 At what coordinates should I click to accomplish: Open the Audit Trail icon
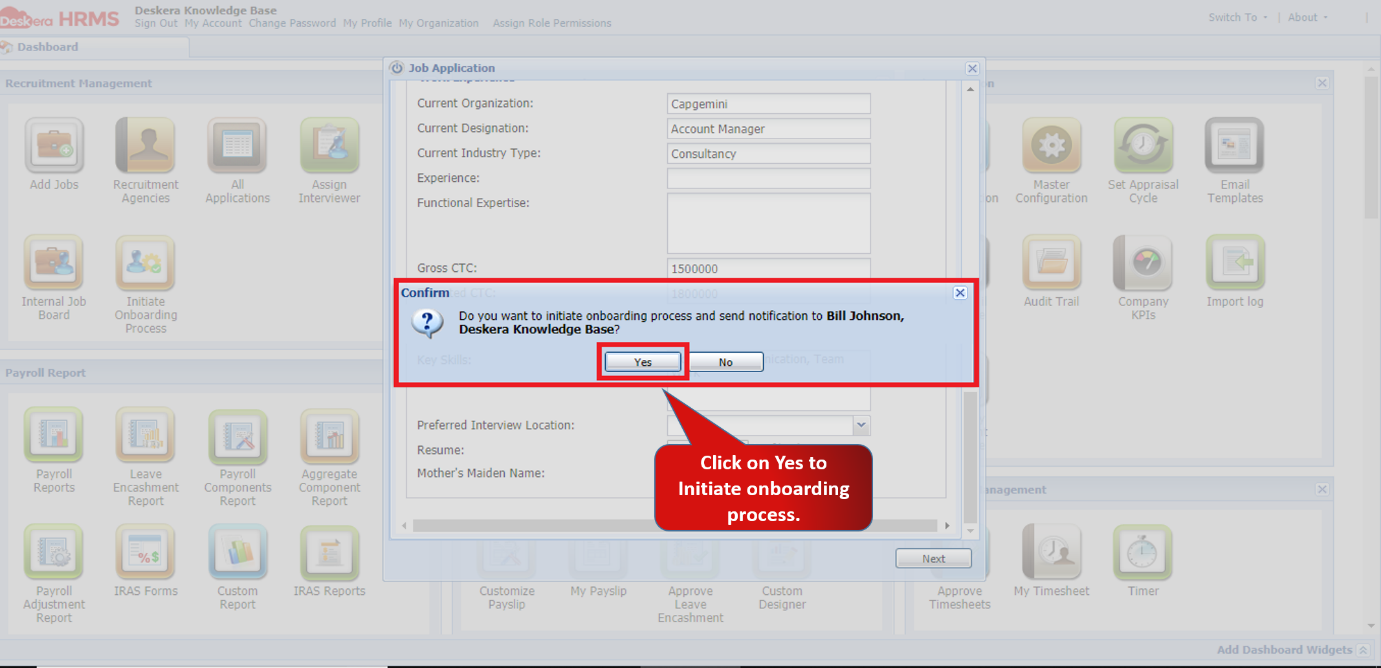click(x=1051, y=263)
